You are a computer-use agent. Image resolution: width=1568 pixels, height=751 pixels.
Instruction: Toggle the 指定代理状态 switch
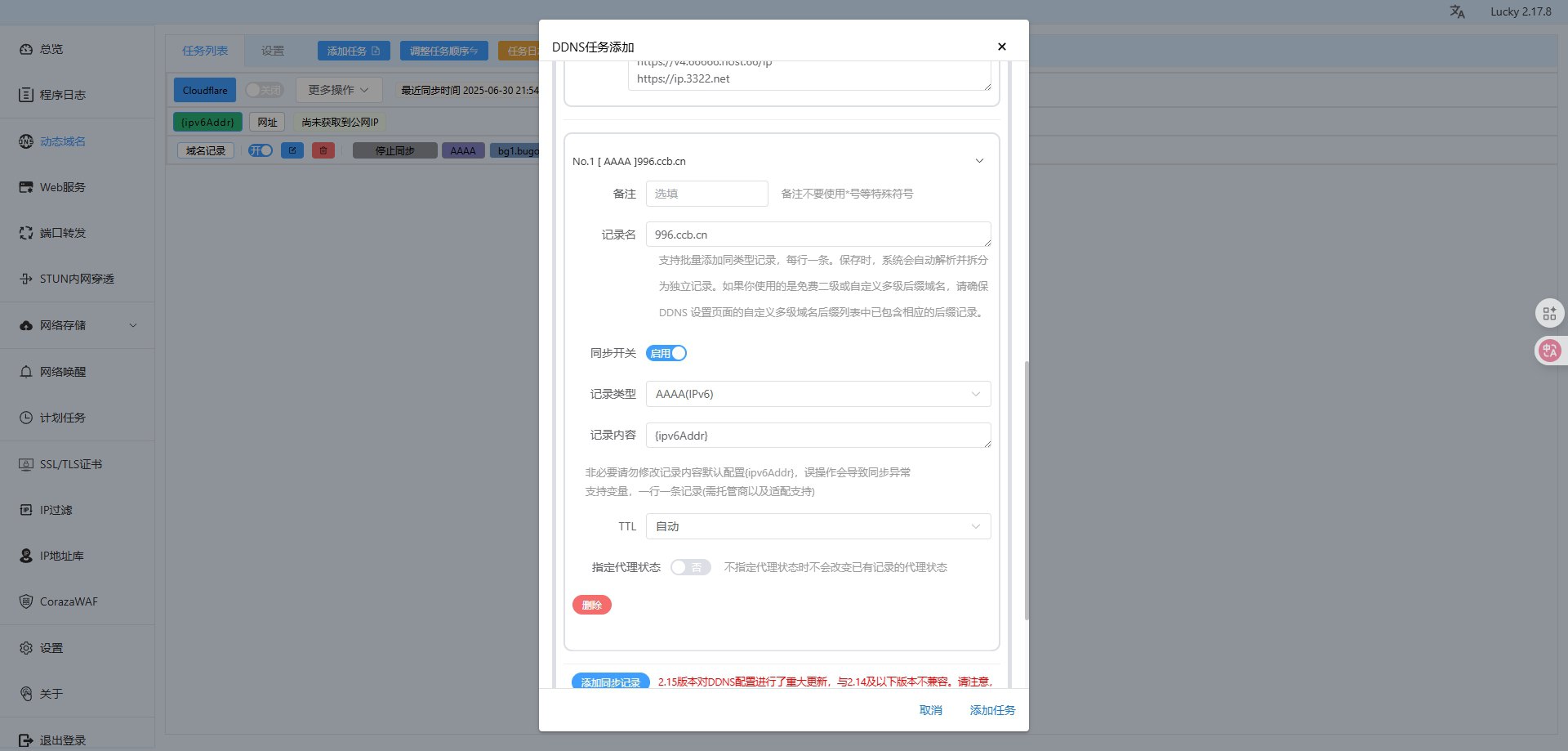pos(690,567)
